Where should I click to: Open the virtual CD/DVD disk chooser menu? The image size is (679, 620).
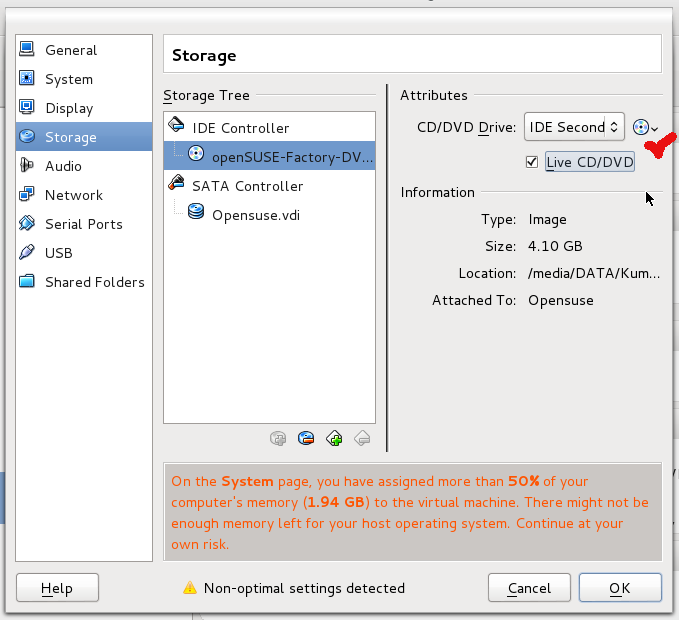645,127
